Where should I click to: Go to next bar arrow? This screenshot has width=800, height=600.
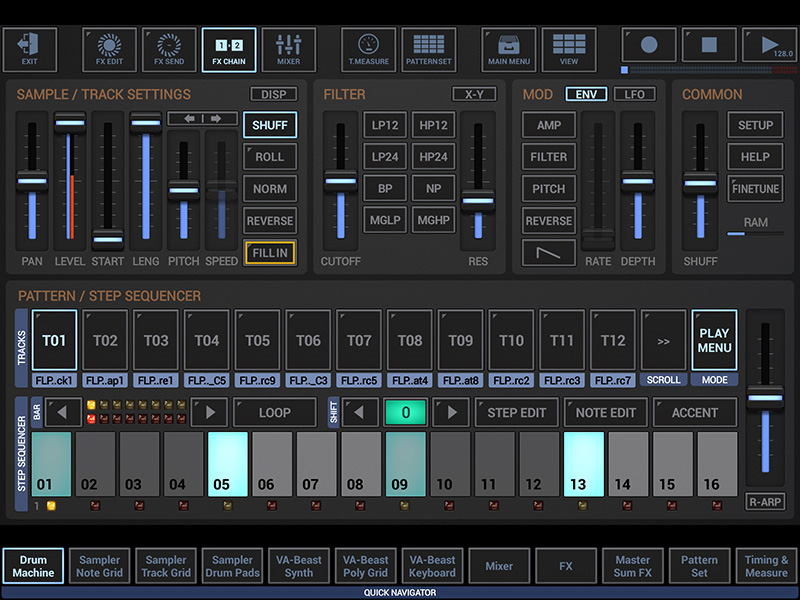pos(209,412)
